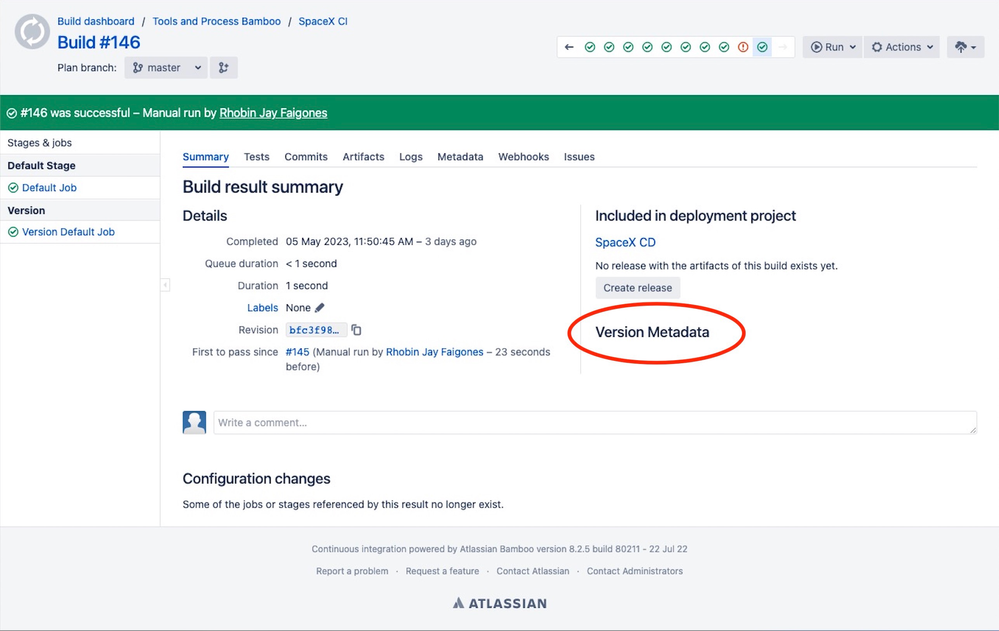Copy revision hash with clipboard icon
Image resolution: width=999 pixels, height=631 pixels.
point(356,330)
